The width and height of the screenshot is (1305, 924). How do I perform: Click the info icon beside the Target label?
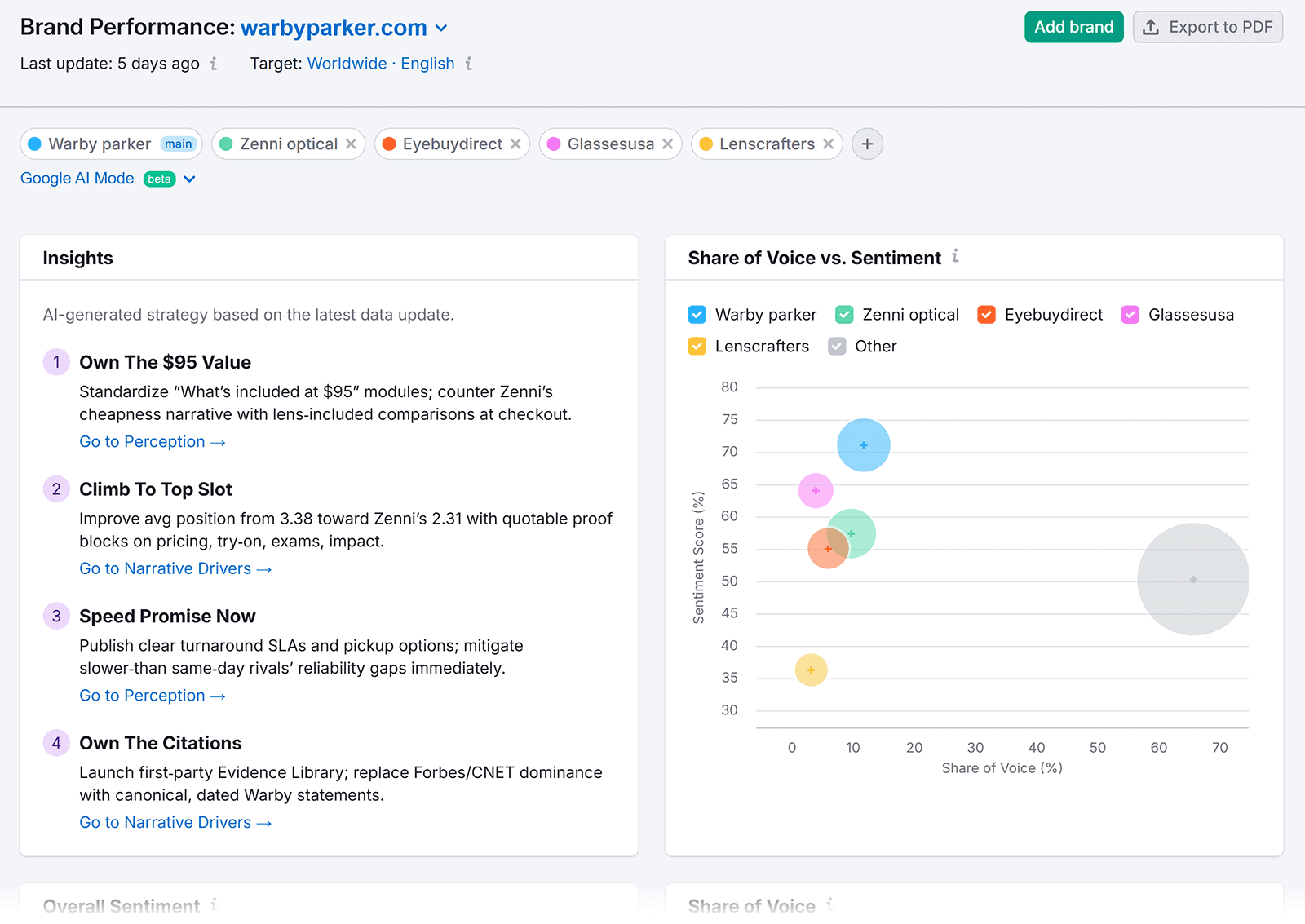(x=470, y=64)
